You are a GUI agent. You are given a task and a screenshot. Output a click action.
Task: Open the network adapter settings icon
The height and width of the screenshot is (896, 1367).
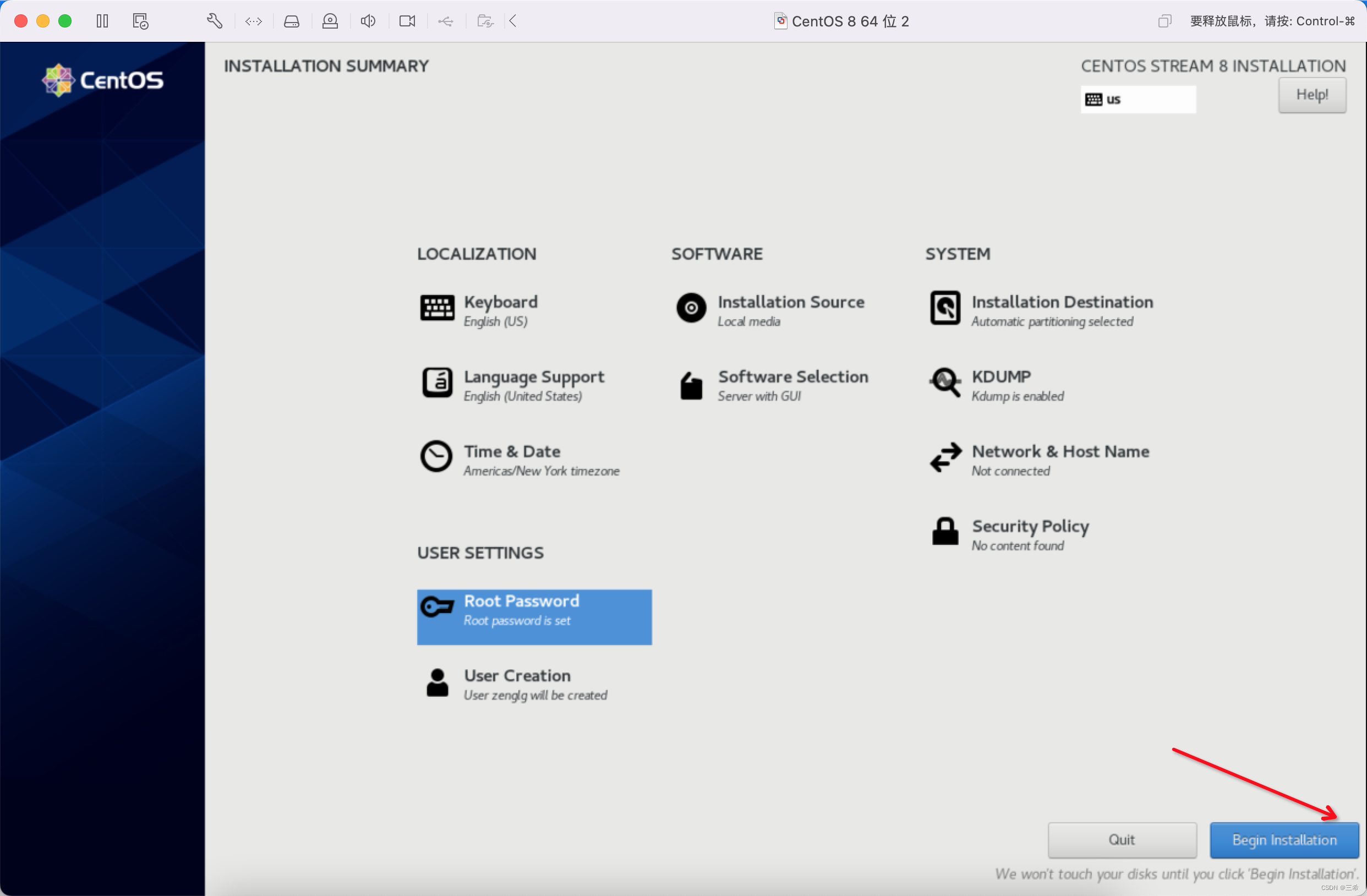(x=253, y=21)
